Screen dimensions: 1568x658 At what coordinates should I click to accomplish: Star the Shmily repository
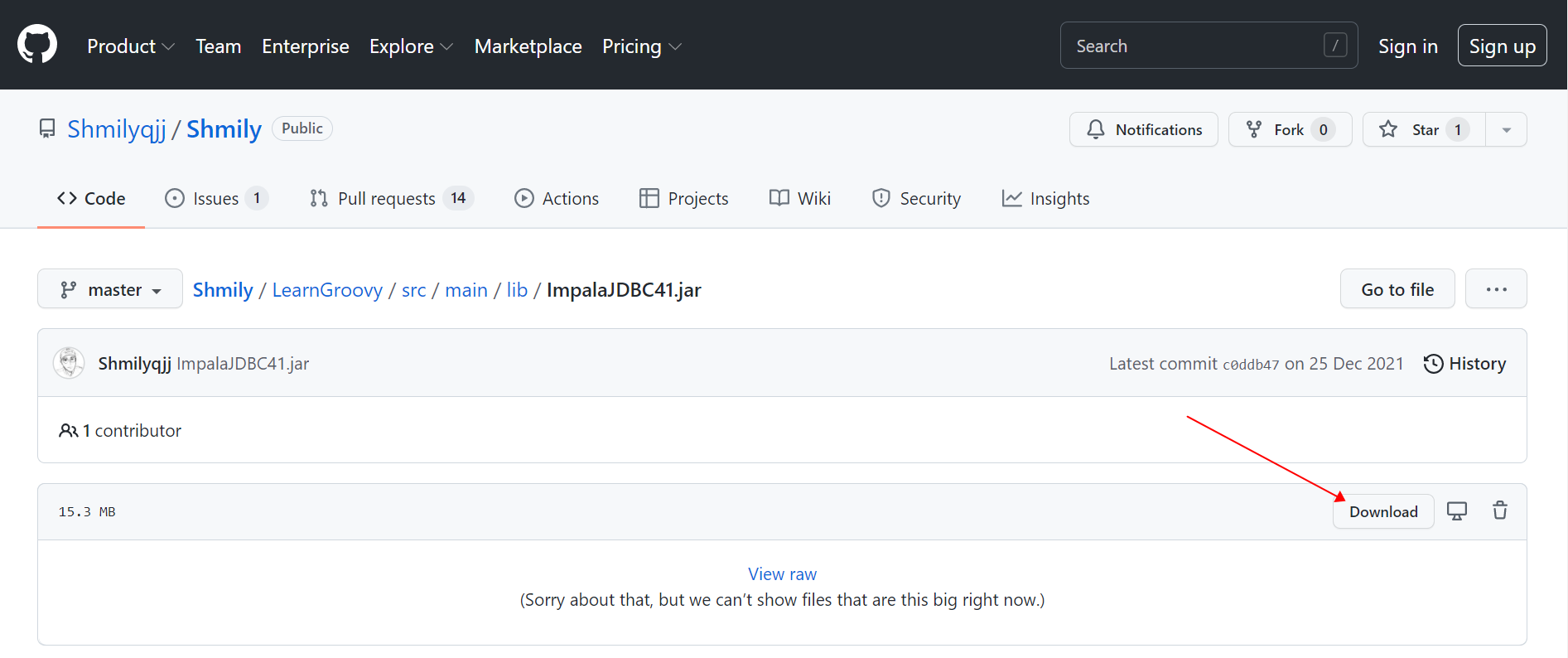pyautogui.click(x=1424, y=129)
